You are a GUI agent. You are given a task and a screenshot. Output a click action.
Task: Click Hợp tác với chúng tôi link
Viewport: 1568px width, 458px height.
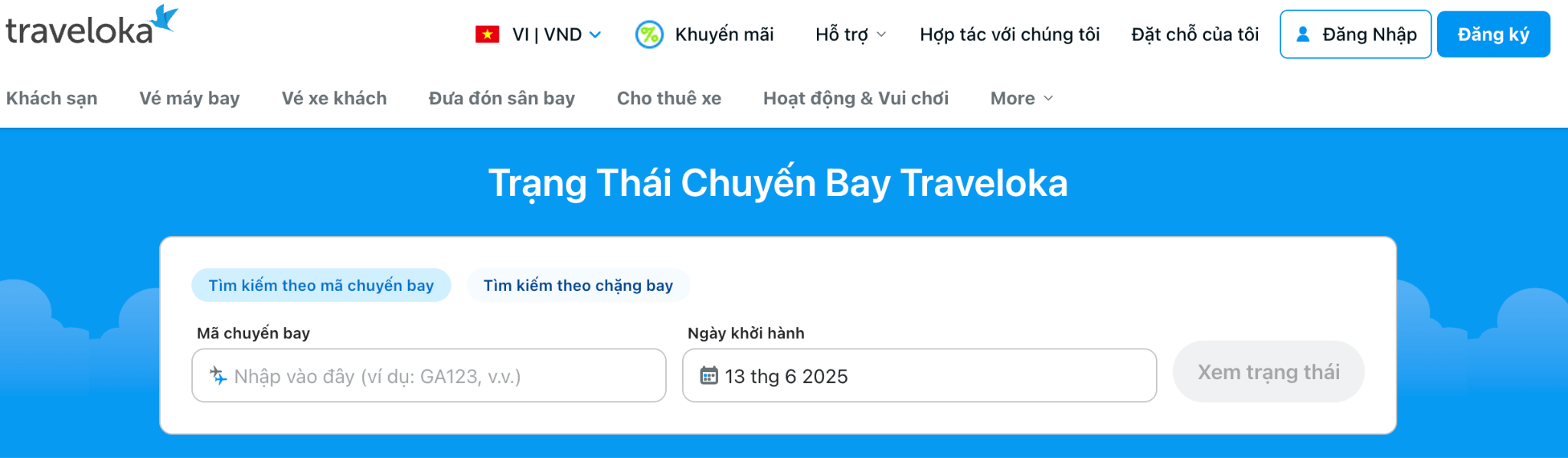pos(1009,34)
